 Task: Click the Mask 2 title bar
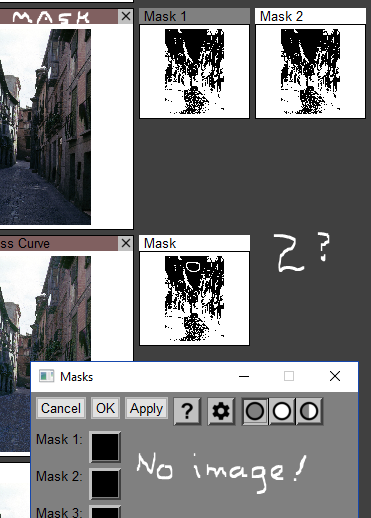[310, 16]
